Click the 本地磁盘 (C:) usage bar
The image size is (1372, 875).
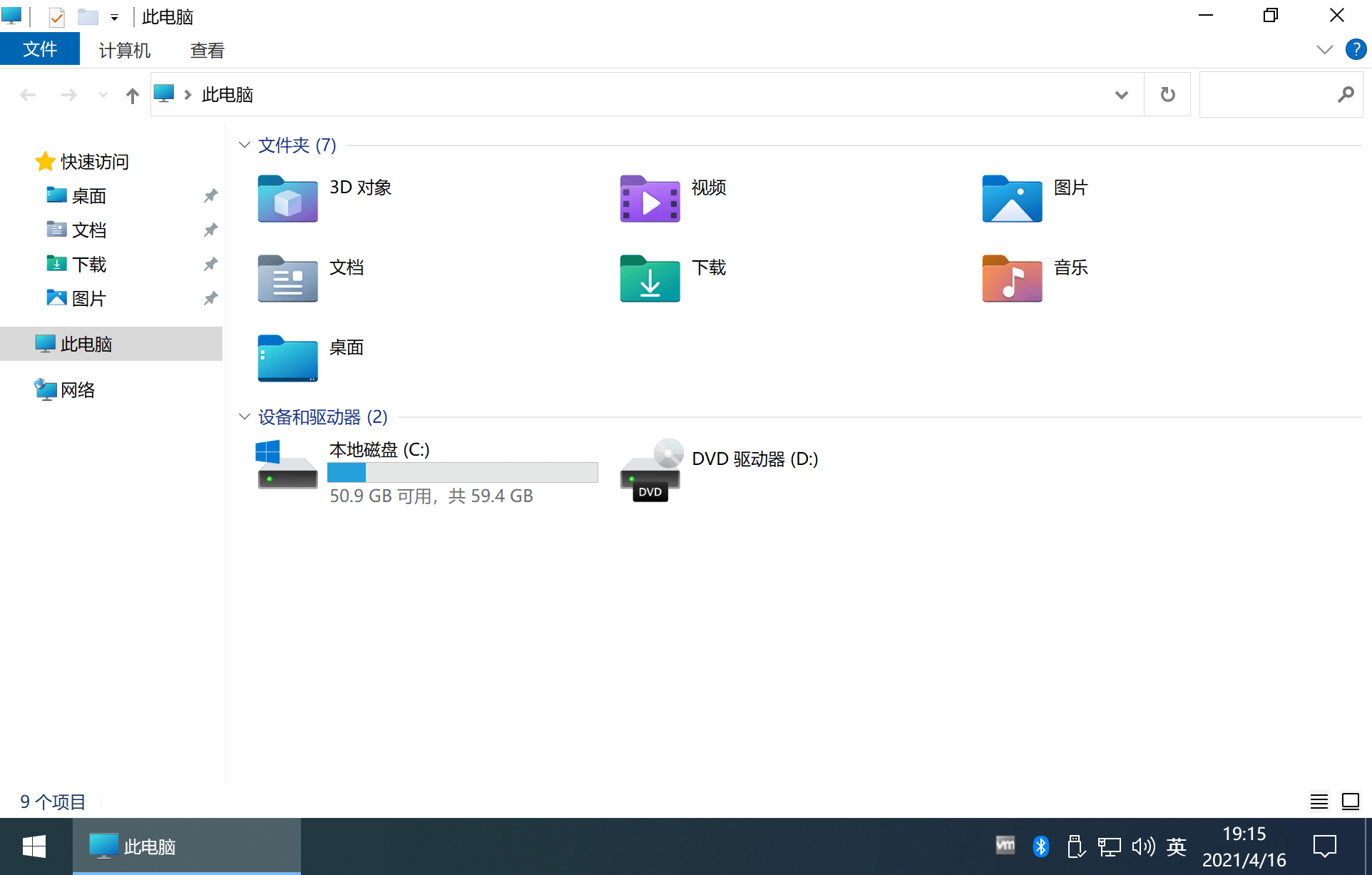pyautogui.click(x=462, y=472)
